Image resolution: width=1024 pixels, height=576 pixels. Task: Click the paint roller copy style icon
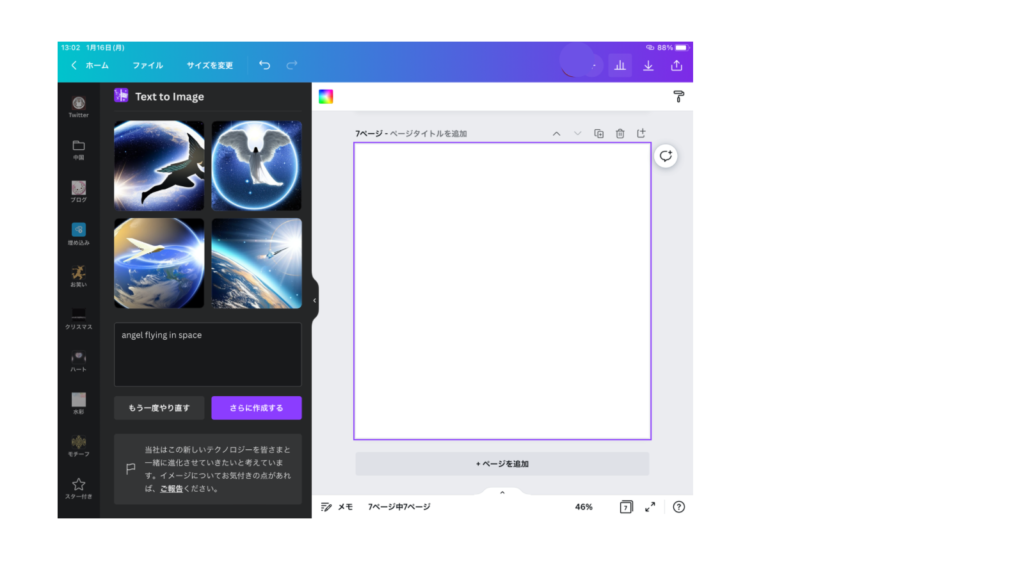pyautogui.click(x=679, y=97)
